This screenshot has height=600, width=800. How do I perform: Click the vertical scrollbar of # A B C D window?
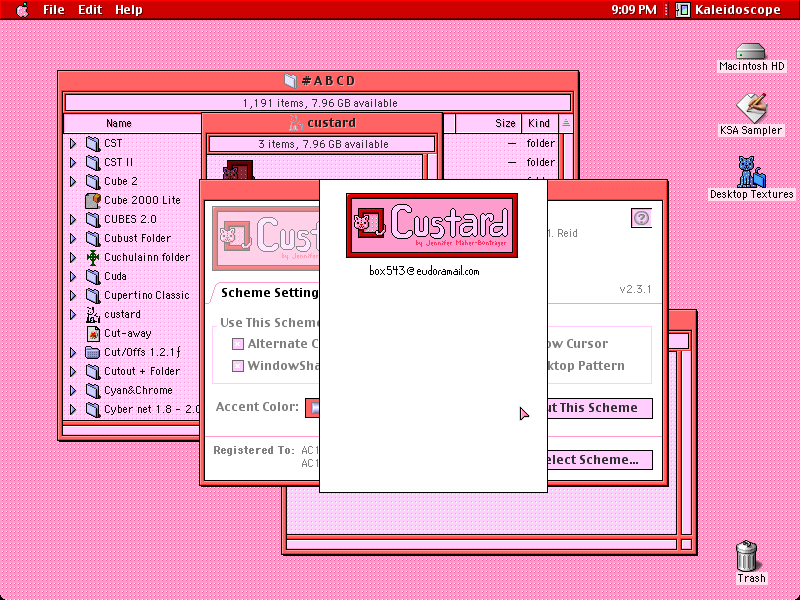pos(567,156)
